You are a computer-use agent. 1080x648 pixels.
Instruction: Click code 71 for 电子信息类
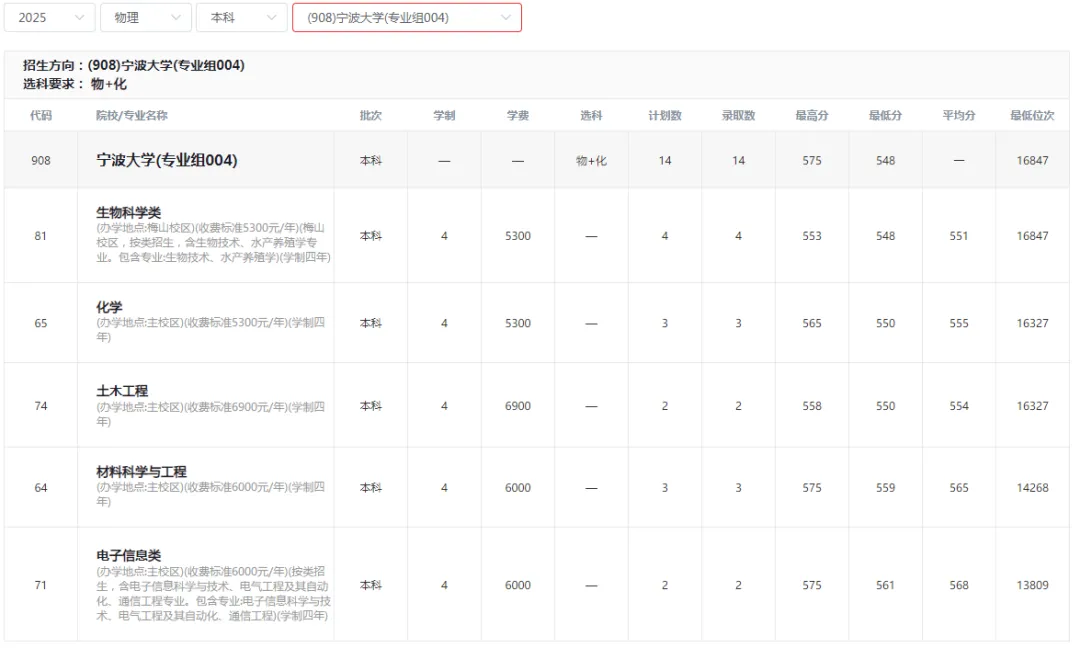41,585
